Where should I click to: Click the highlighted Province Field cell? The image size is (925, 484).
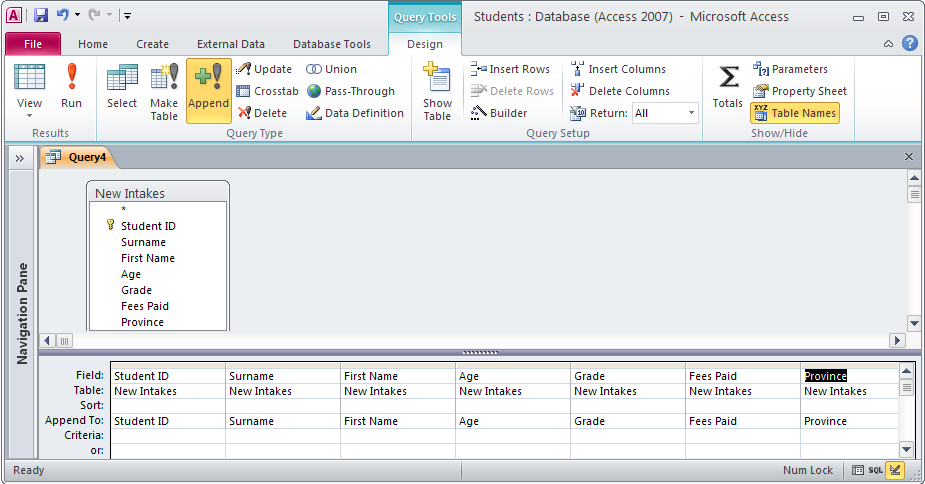pyautogui.click(x=849, y=376)
